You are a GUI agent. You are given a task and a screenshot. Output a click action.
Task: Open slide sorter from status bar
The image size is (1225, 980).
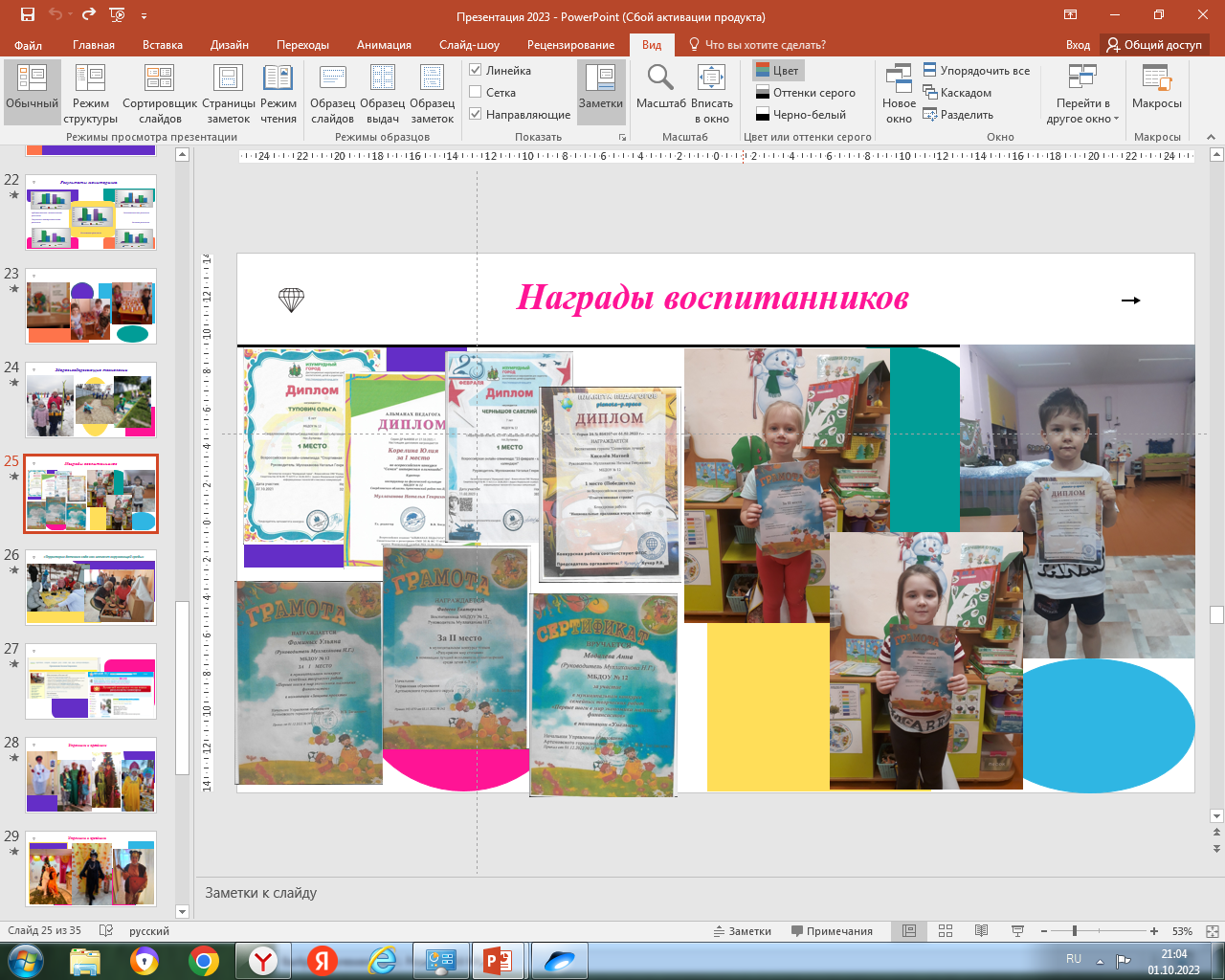pyautogui.click(x=946, y=931)
